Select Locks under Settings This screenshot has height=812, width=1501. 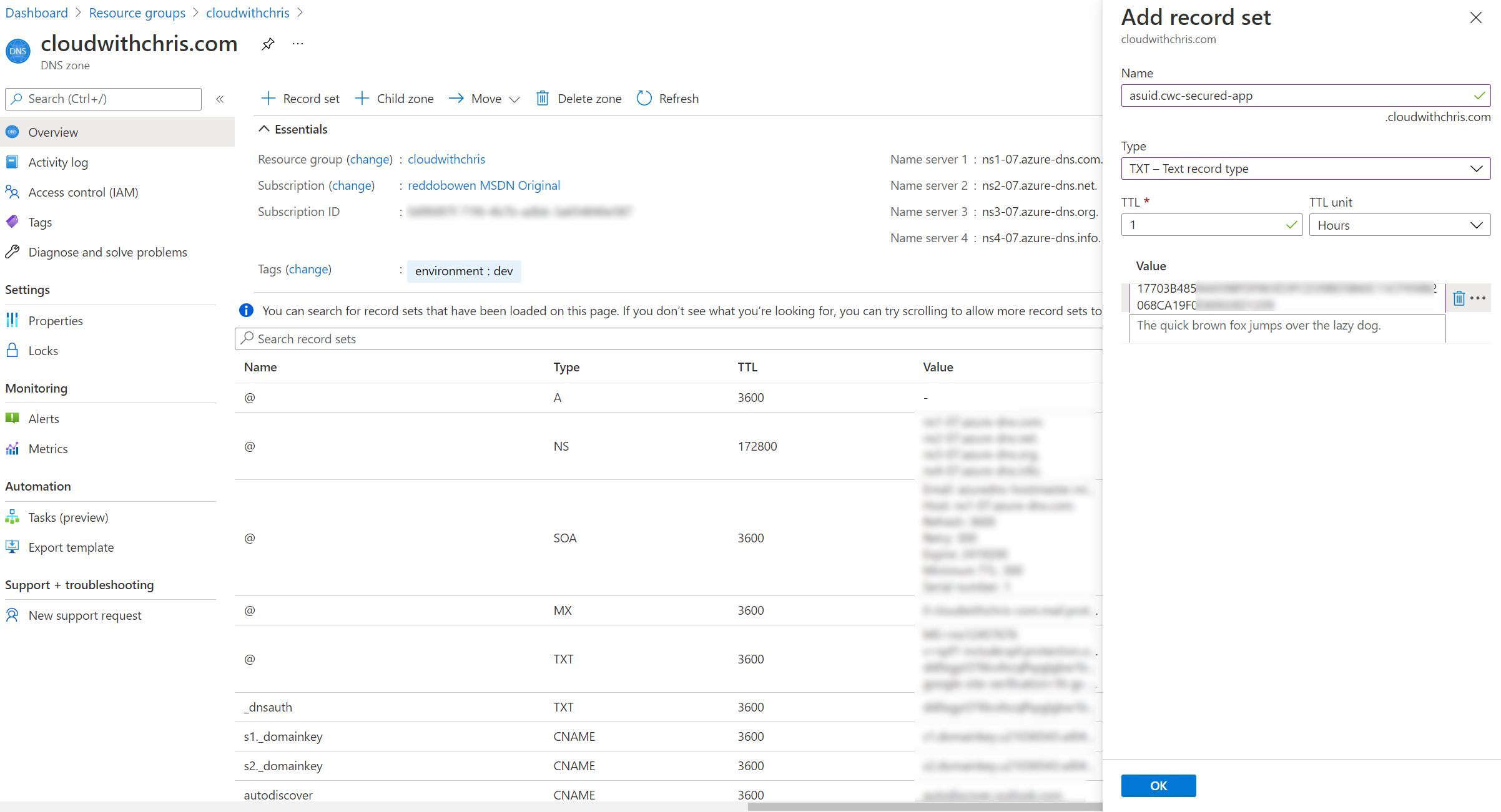click(43, 350)
